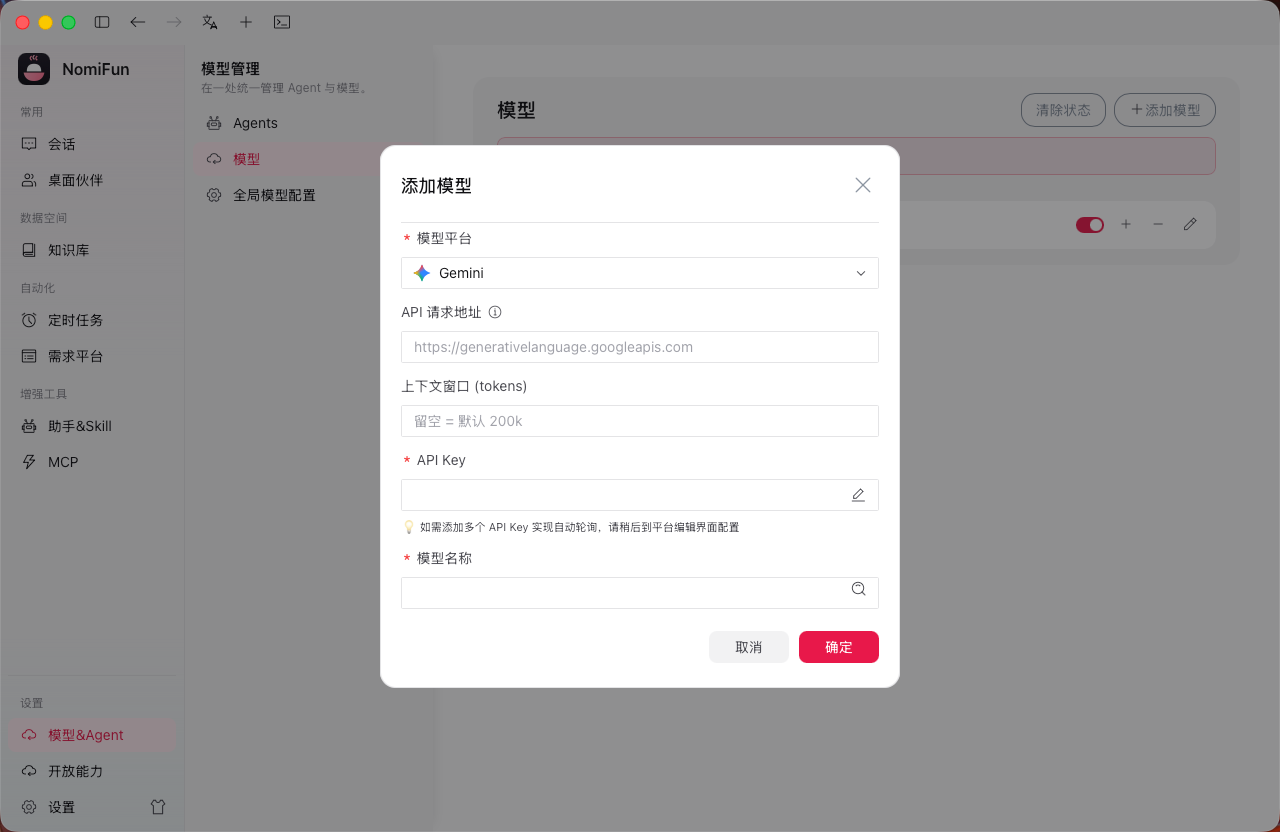Click the 模型名称 search icon

858,589
